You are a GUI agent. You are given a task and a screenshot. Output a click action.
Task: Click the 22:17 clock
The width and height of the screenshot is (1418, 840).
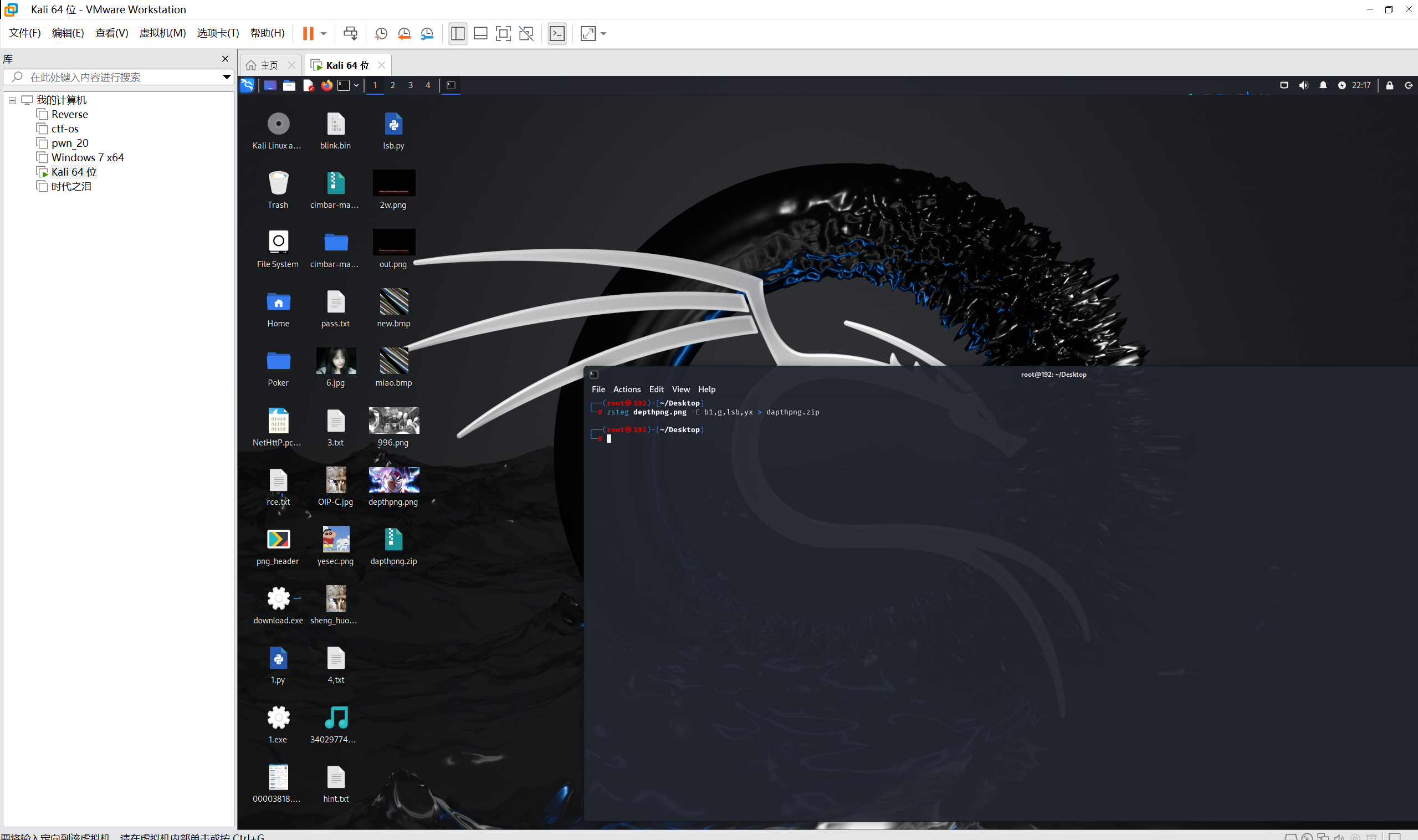click(x=1361, y=85)
